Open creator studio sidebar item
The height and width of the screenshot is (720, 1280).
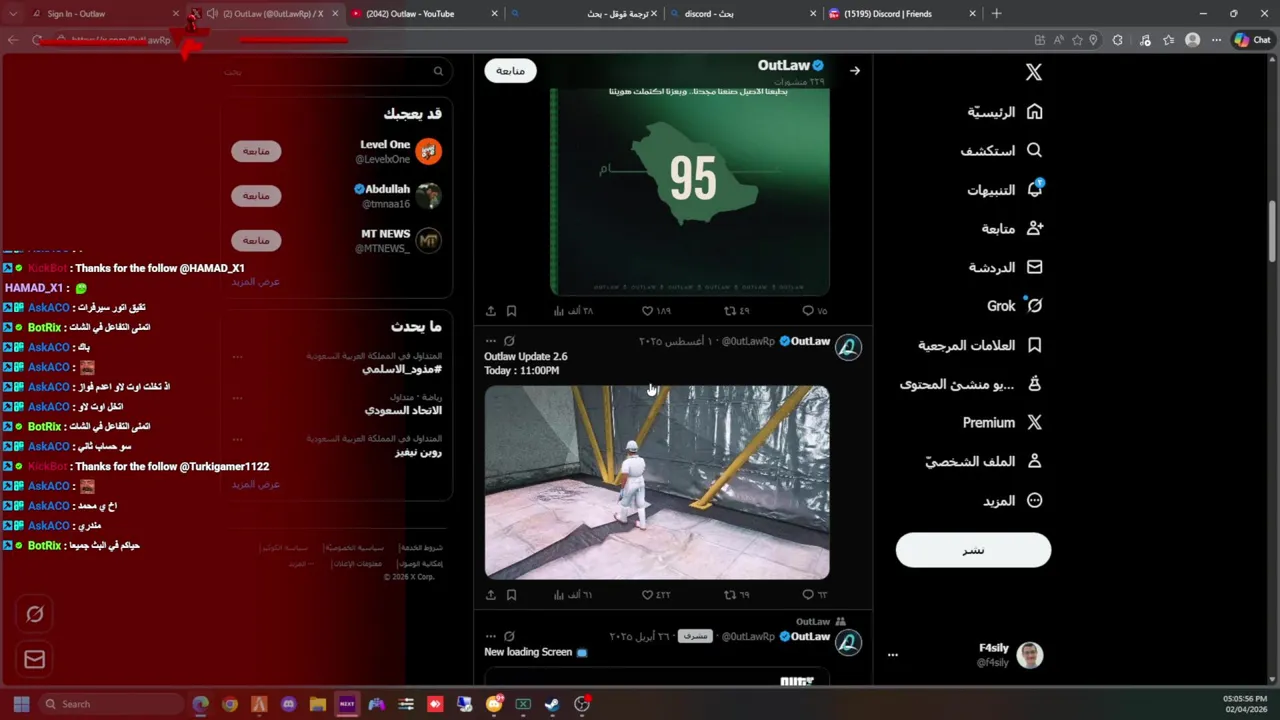[971, 384]
